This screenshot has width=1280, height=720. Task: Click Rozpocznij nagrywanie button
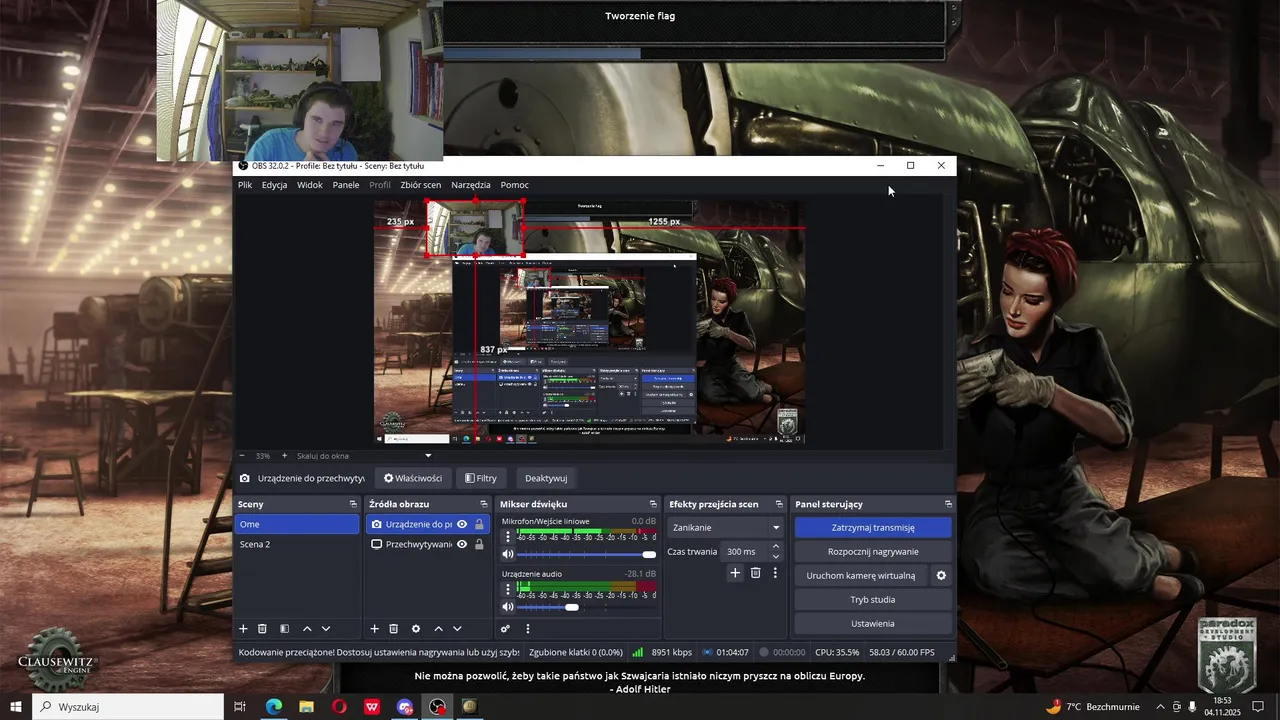pyautogui.click(x=873, y=552)
